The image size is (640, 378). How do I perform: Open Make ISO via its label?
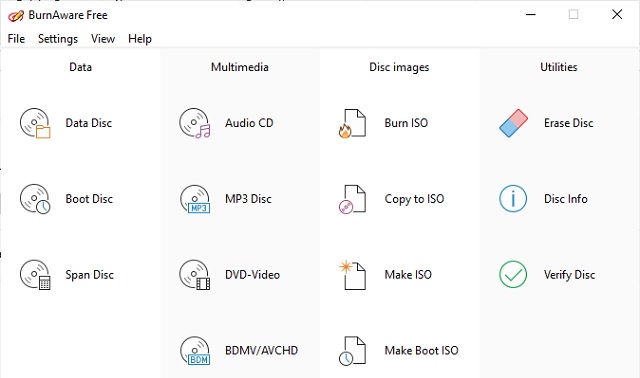click(408, 275)
